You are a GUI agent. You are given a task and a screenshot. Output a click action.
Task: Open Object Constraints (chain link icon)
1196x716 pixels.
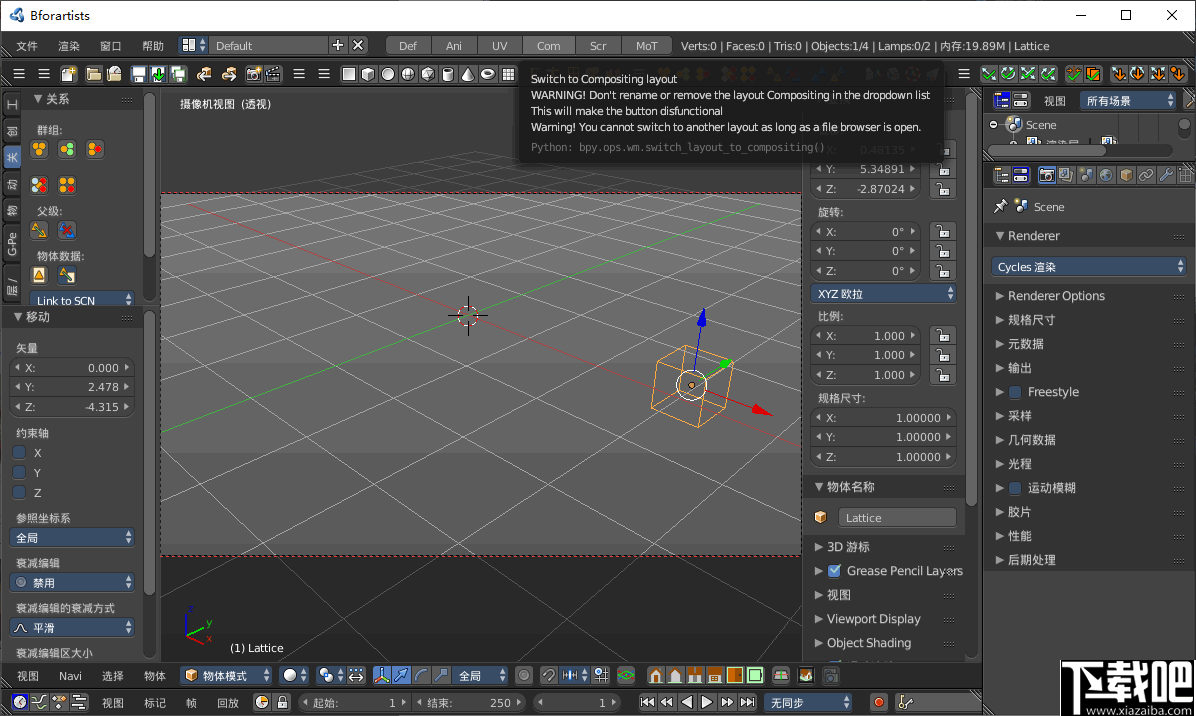pyautogui.click(x=1146, y=175)
